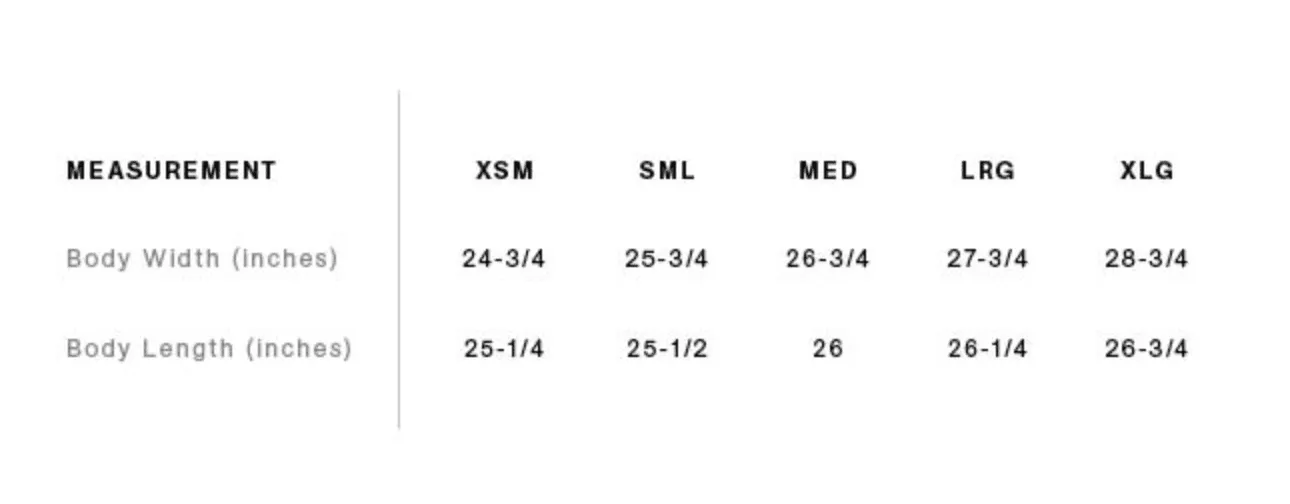The image size is (1290, 504).
Task: Select the XSM size header
Action: (505, 171)
